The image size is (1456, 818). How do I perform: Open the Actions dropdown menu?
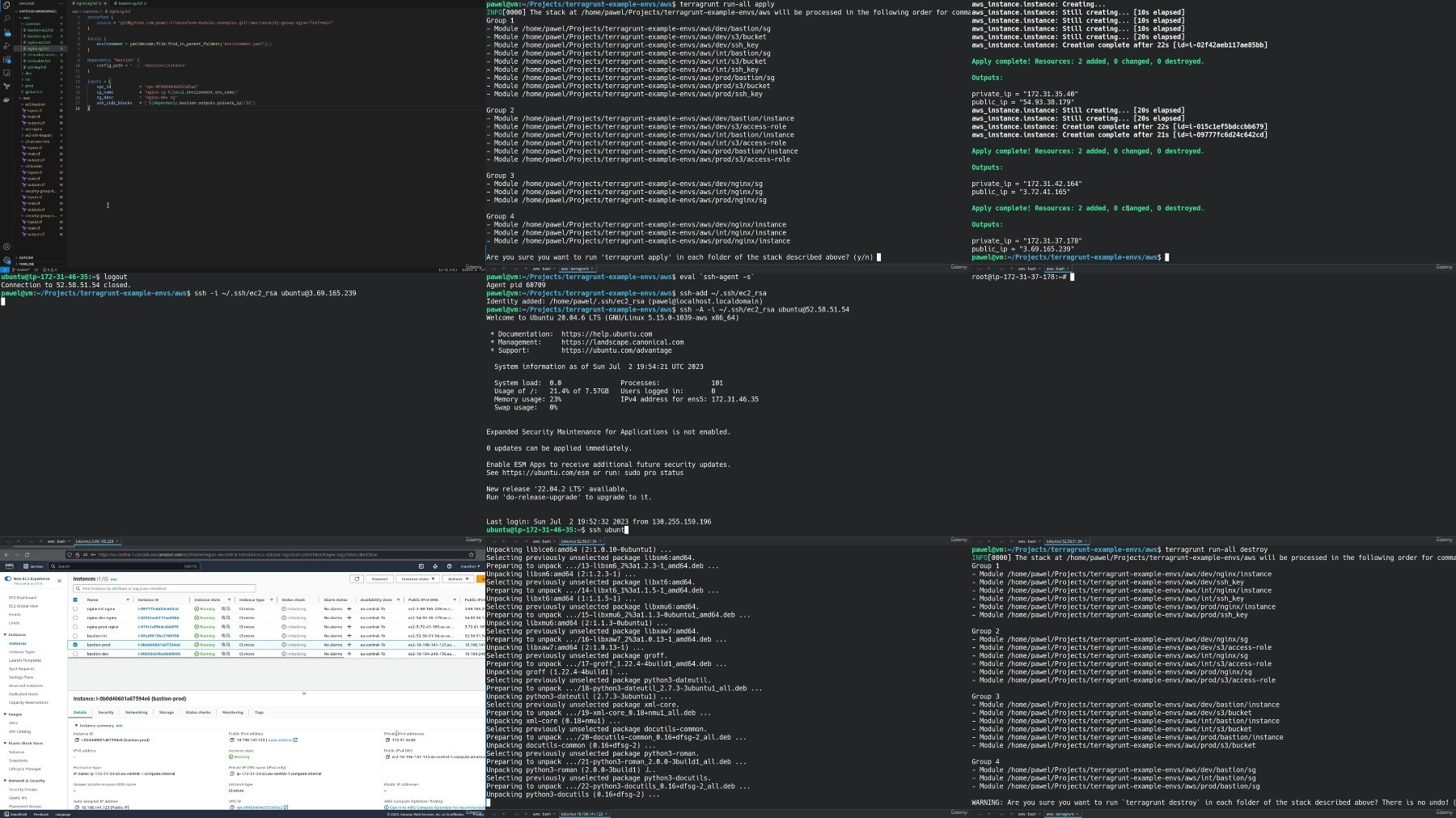coord(458,579)
